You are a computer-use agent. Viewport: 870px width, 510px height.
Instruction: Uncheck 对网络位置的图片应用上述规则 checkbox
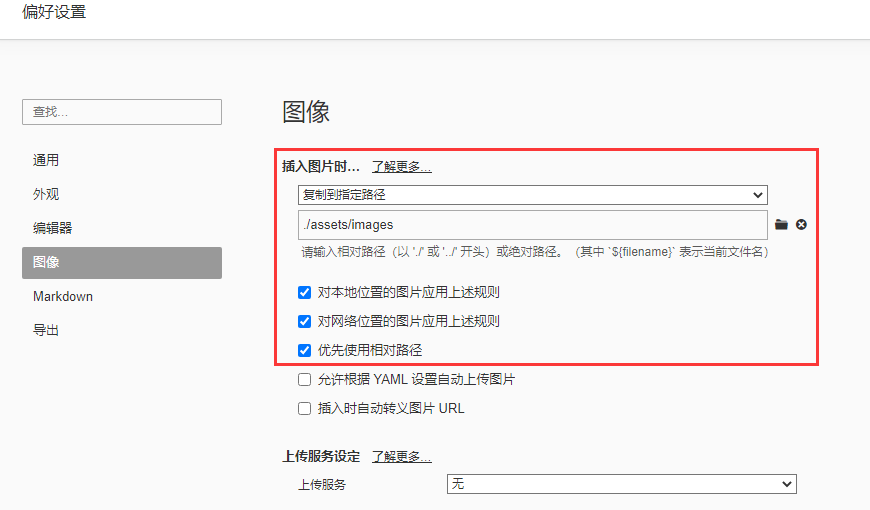[304, 321]
